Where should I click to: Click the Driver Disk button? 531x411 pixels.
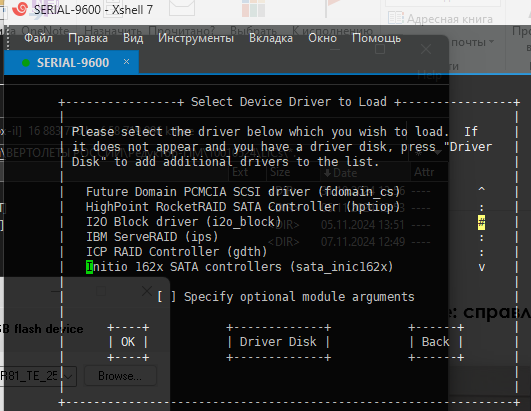tap(278, 342)
